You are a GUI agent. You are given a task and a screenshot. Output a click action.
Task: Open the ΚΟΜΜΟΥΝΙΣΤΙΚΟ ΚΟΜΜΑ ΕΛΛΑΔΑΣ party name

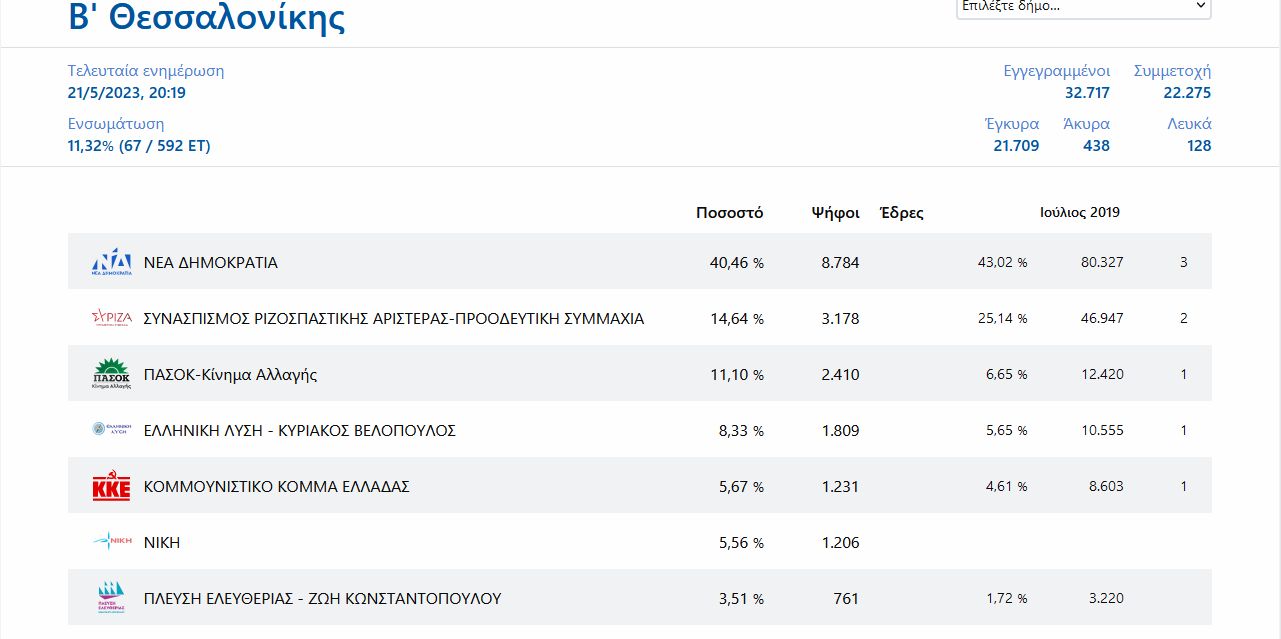pyautogui.click(x=277, y=487)
